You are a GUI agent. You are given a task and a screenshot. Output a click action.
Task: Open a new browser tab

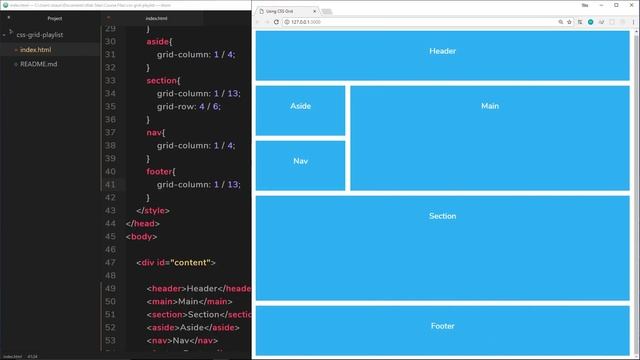[x=327, y=11]
